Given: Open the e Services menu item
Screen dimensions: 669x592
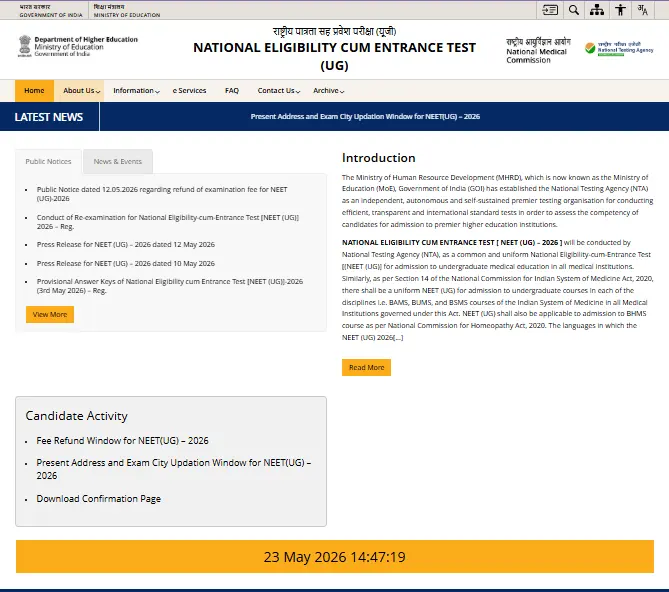Looking at the screenshot, I should (x=189, y=90).
